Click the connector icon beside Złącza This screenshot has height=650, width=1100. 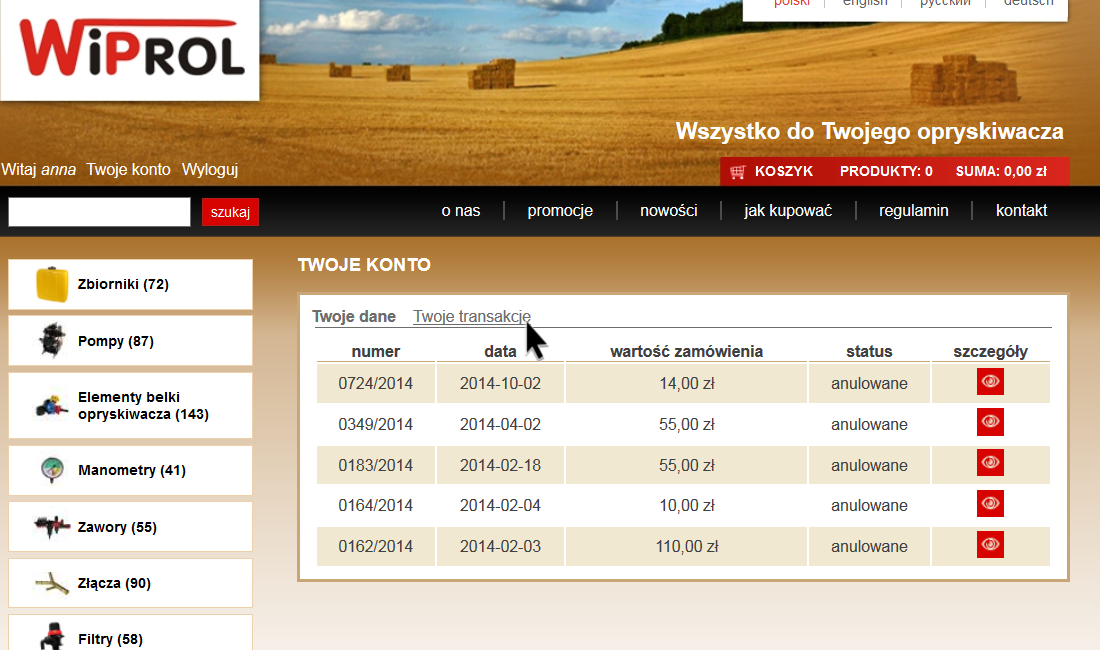tap(52, 583)
